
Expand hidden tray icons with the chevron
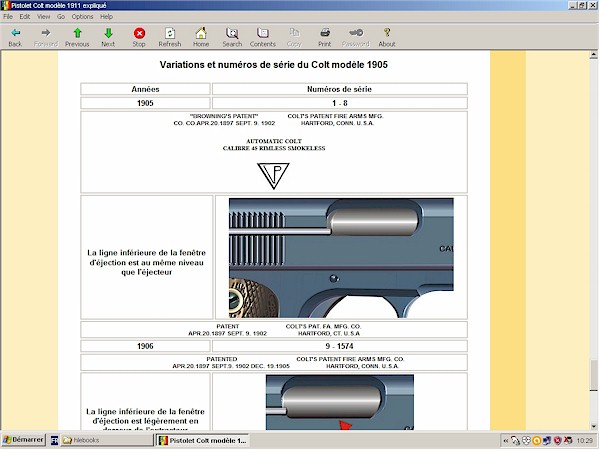tap(505, 441)
